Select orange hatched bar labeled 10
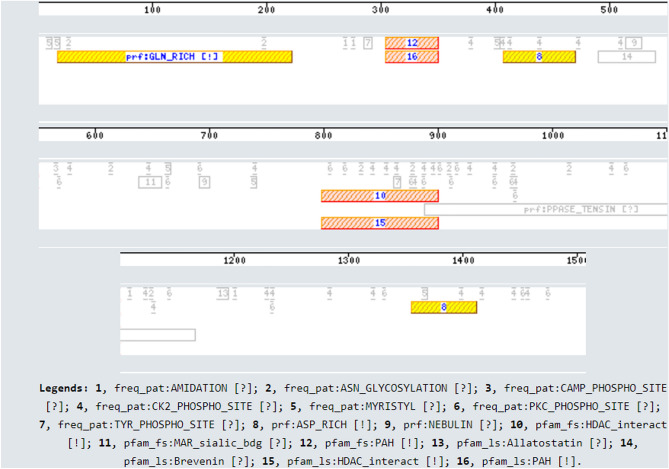This screenshot has height=469, width=669. 379,196
